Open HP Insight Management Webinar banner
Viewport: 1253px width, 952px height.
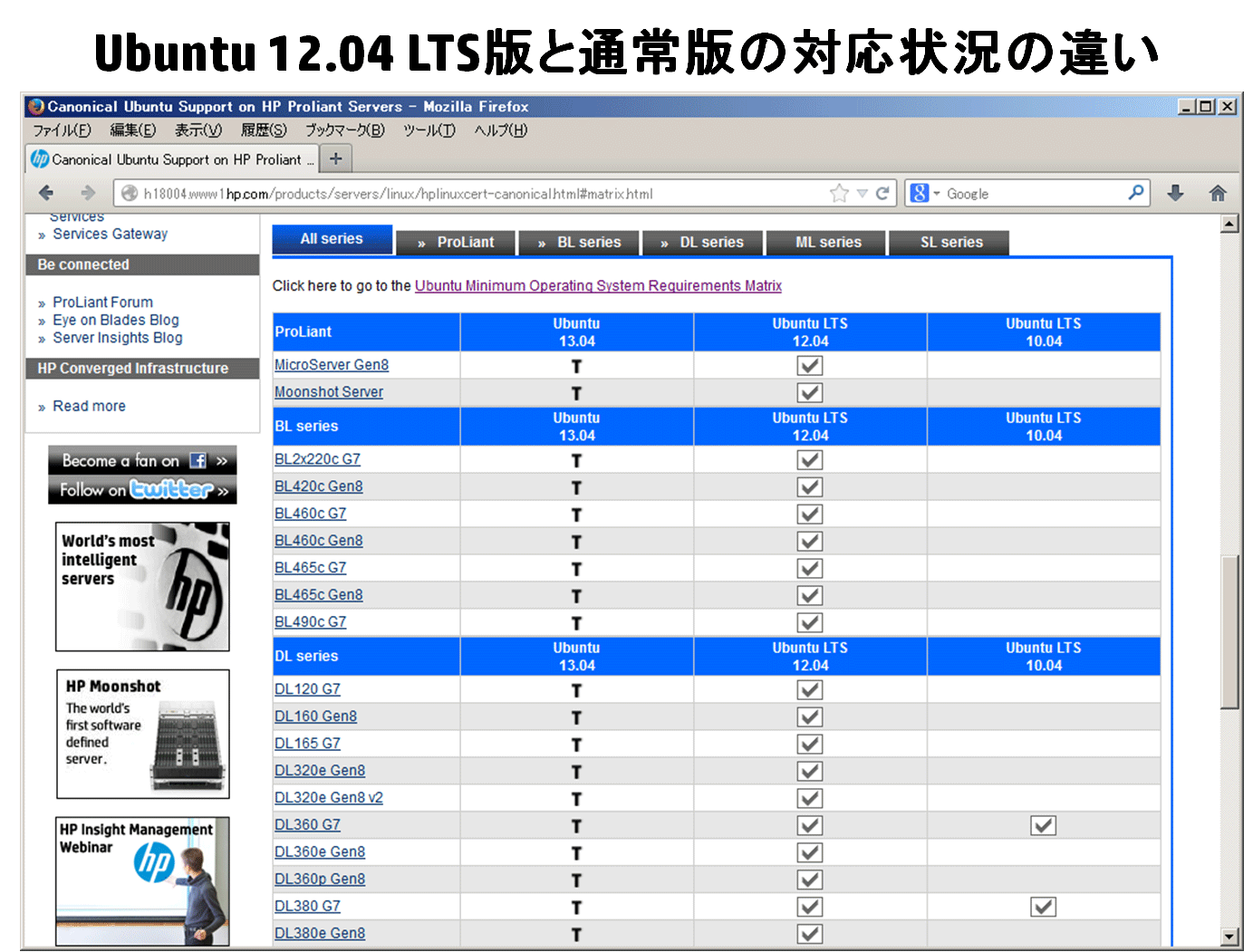[x=142, y=881]
